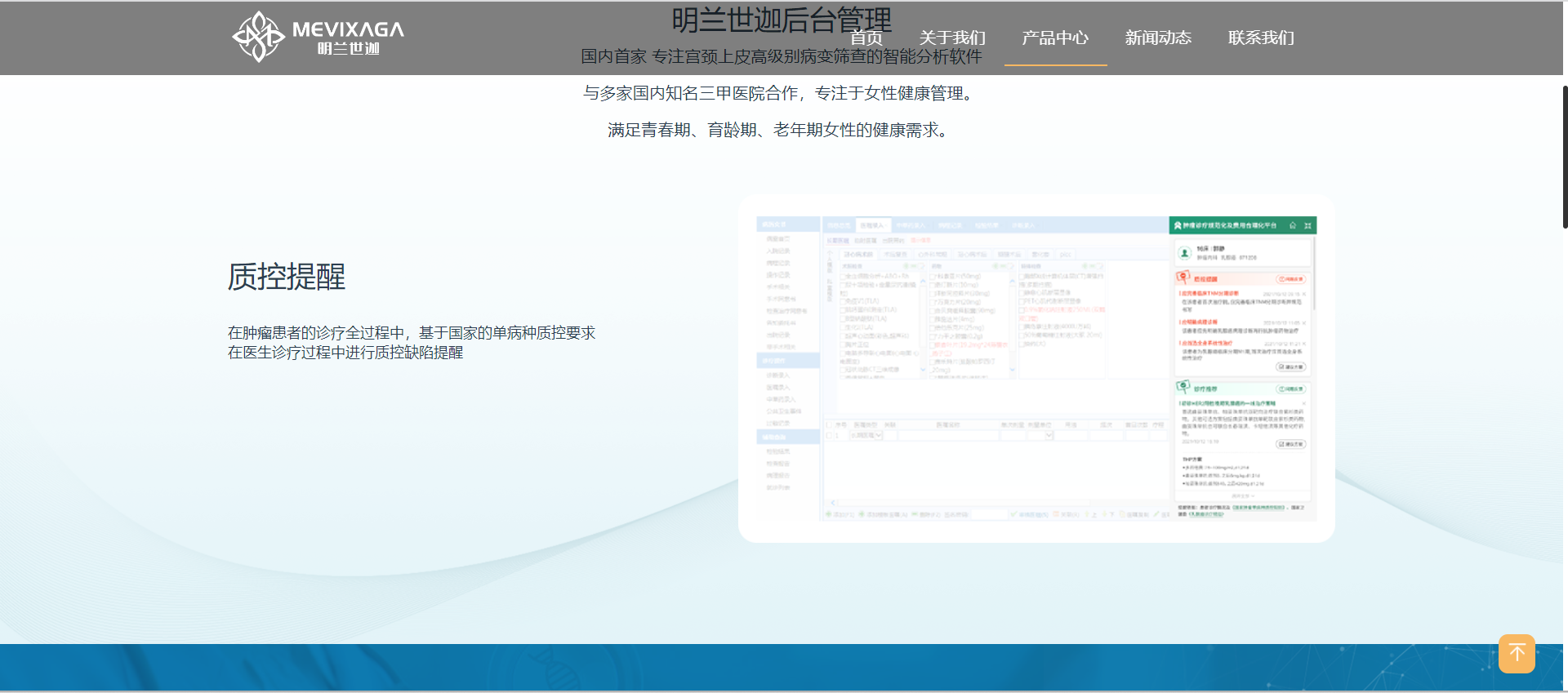Screen dimensions: 1568x693
Task: Click the line 与多家国内知名三甲医院合作
Action: [781, 93]
